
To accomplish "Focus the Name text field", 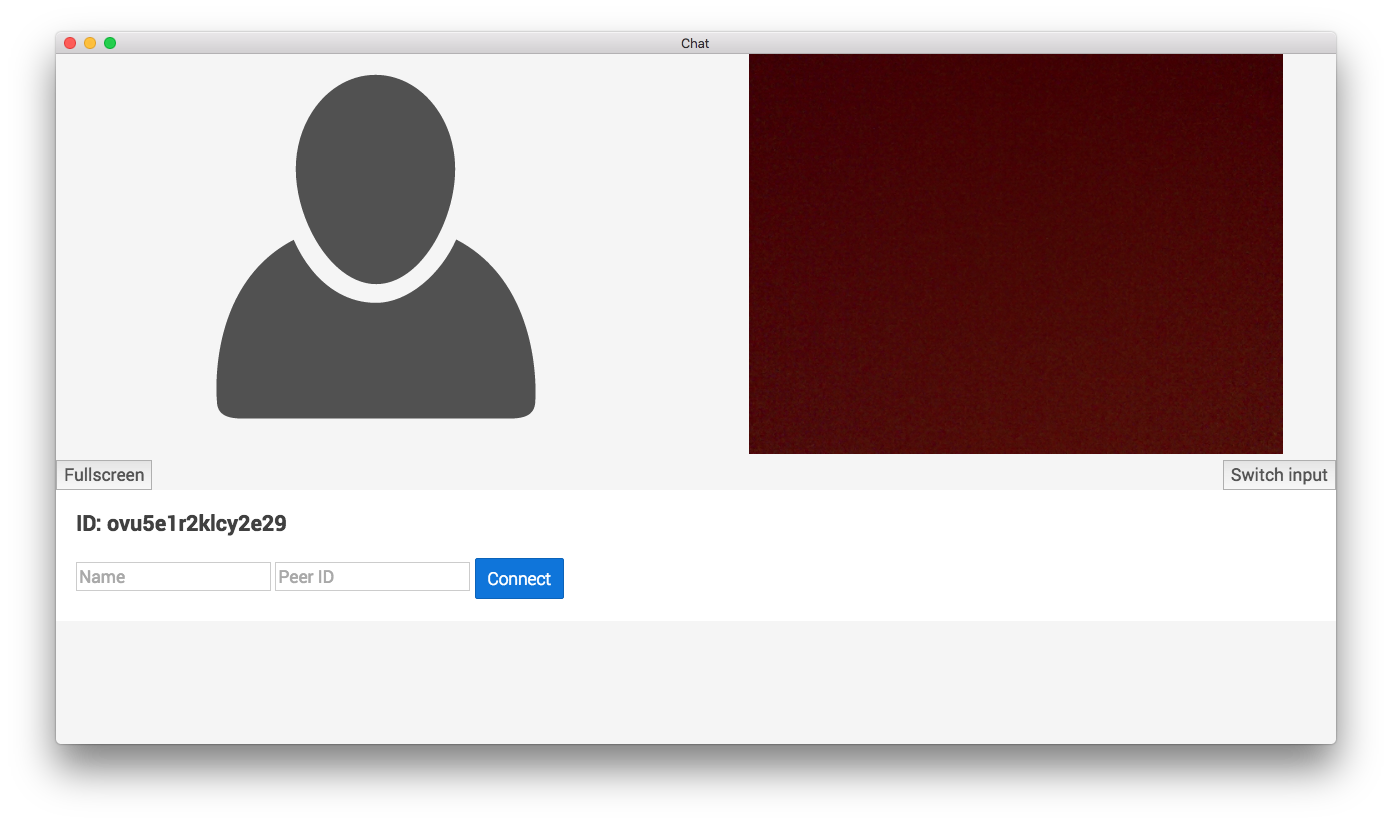I will [x=173, y=577].
